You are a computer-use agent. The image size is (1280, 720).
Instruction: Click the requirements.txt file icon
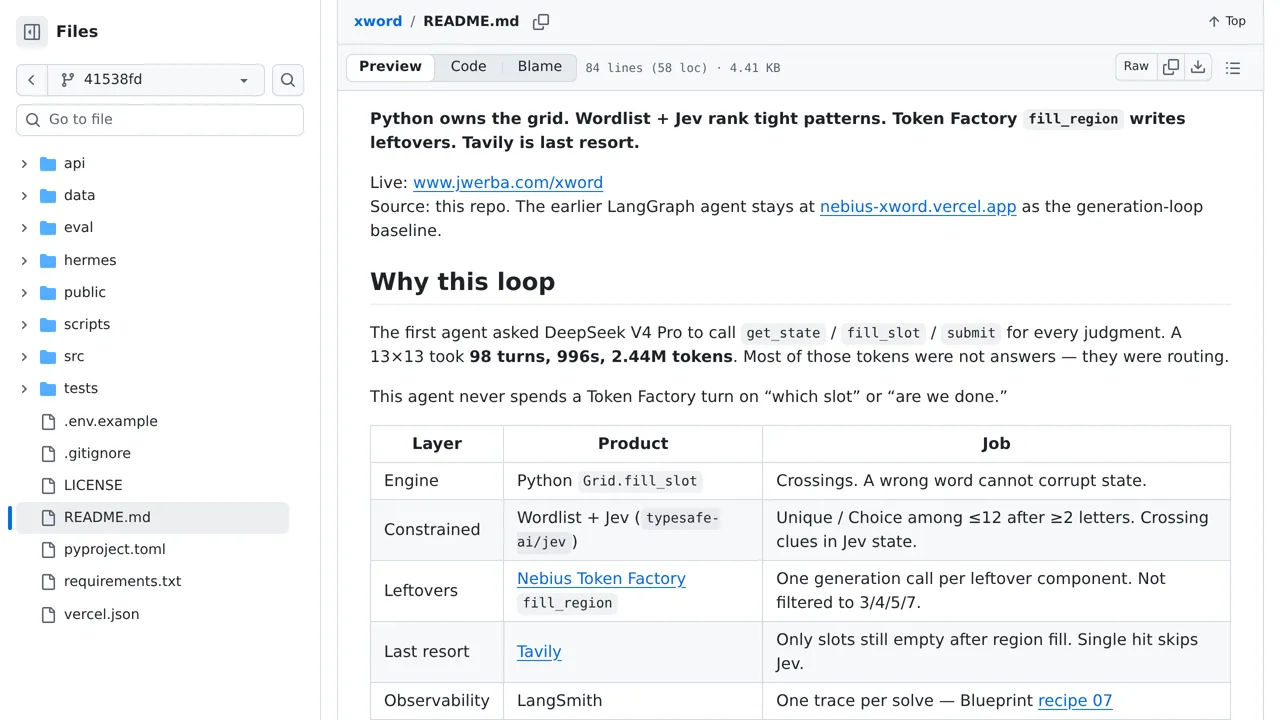pyautogui.click(x=48, y=581)
